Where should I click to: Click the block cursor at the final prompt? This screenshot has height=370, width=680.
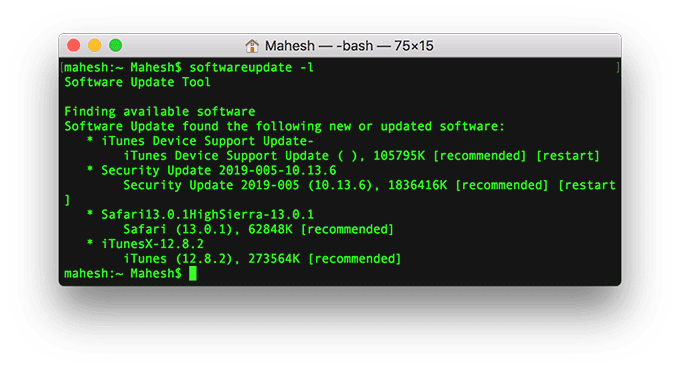pos(193,273)
